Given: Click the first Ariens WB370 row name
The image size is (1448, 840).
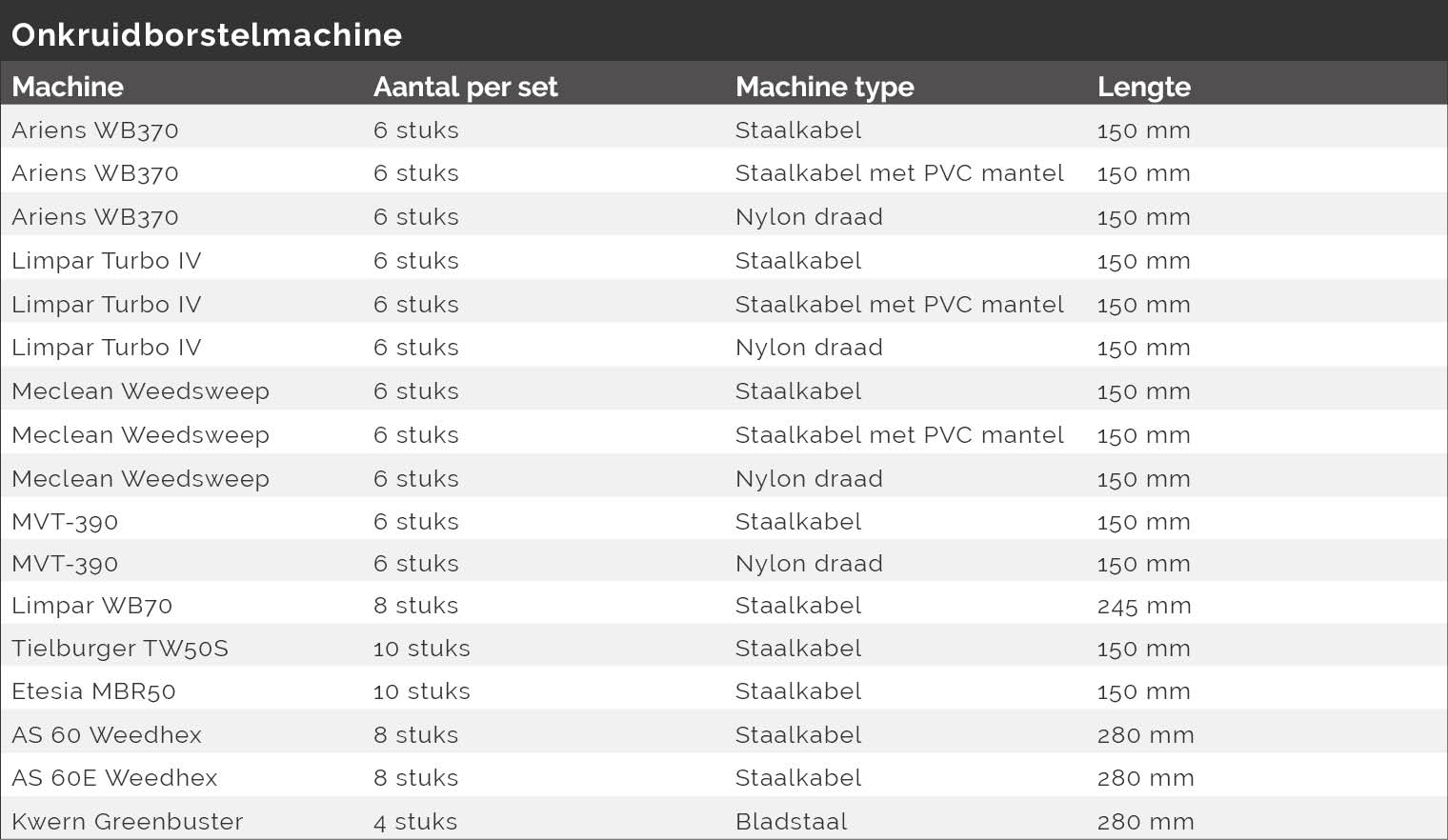Looking at the screenshot, I should (x=95, y=130).
